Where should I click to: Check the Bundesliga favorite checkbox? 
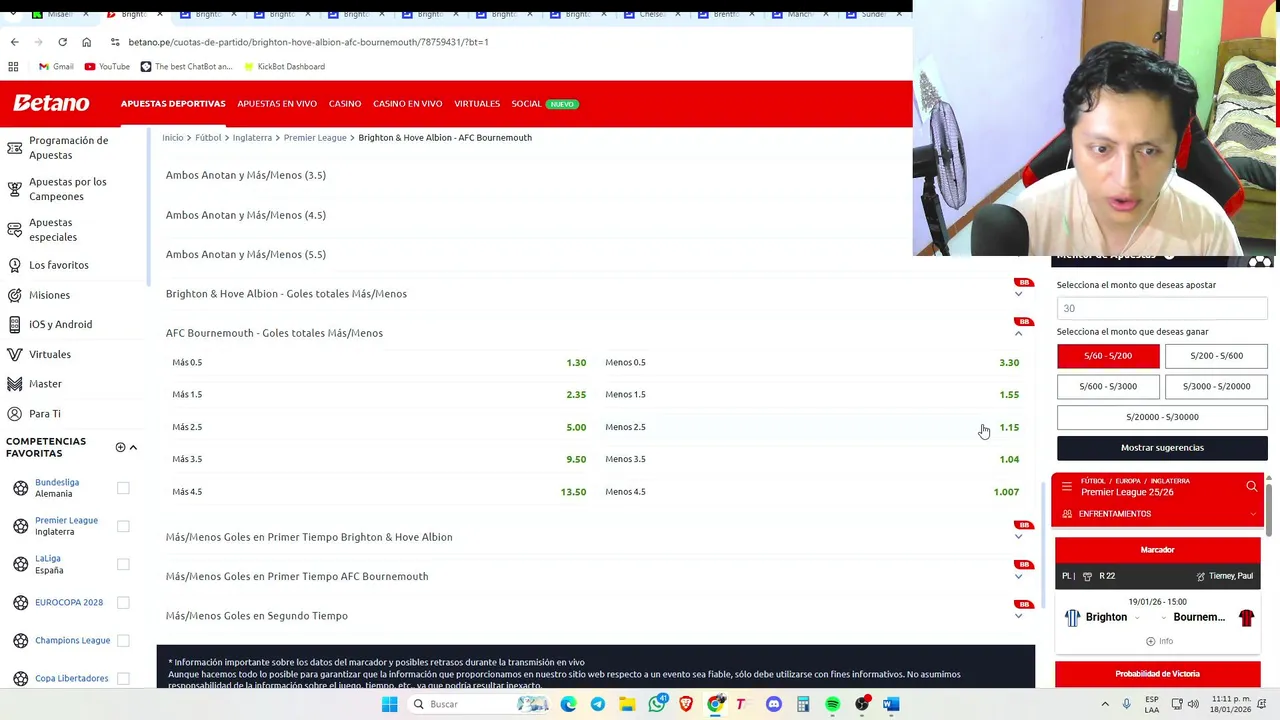click(123, 488)
